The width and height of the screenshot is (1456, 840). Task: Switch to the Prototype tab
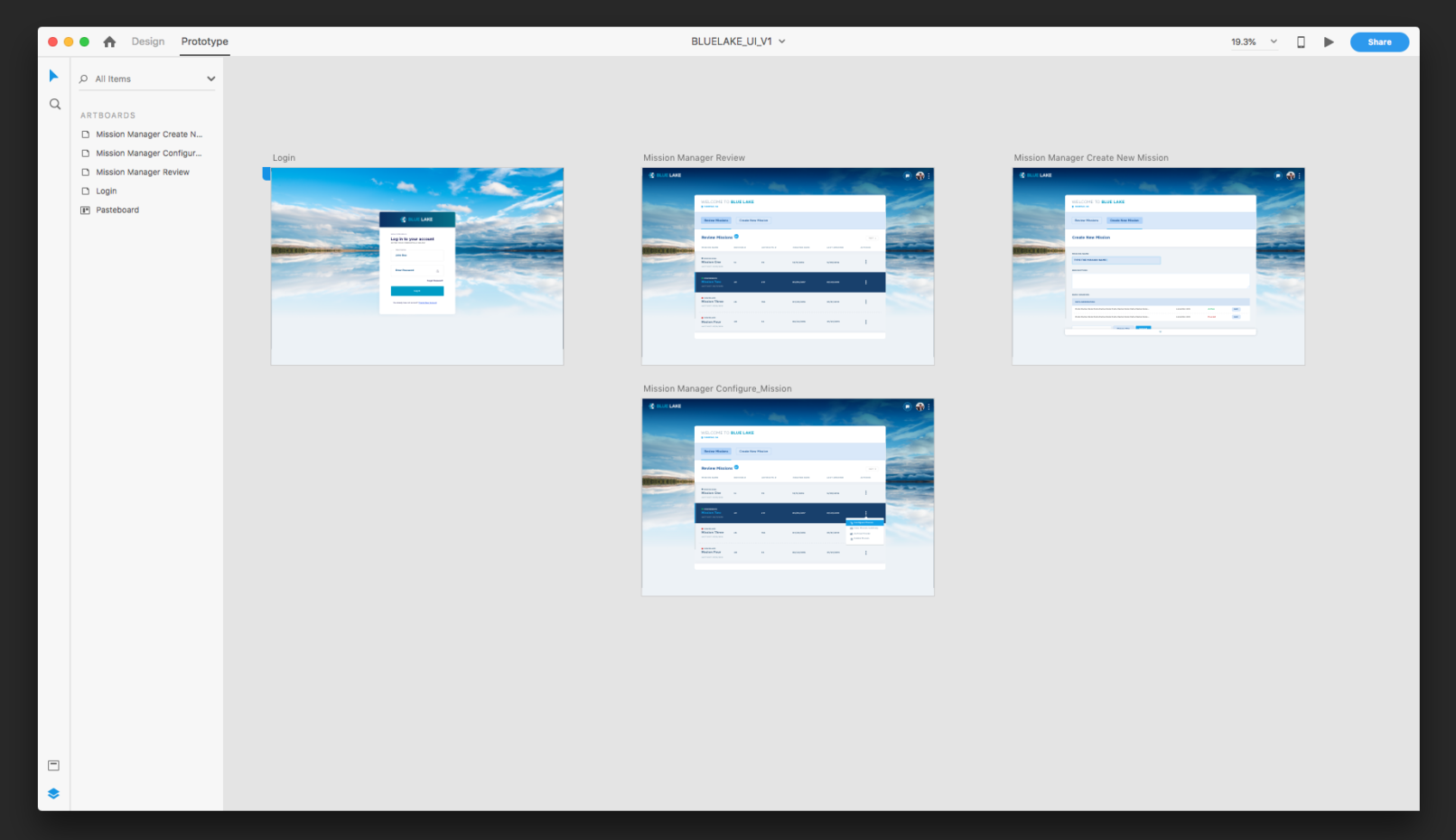pos(204,42)
